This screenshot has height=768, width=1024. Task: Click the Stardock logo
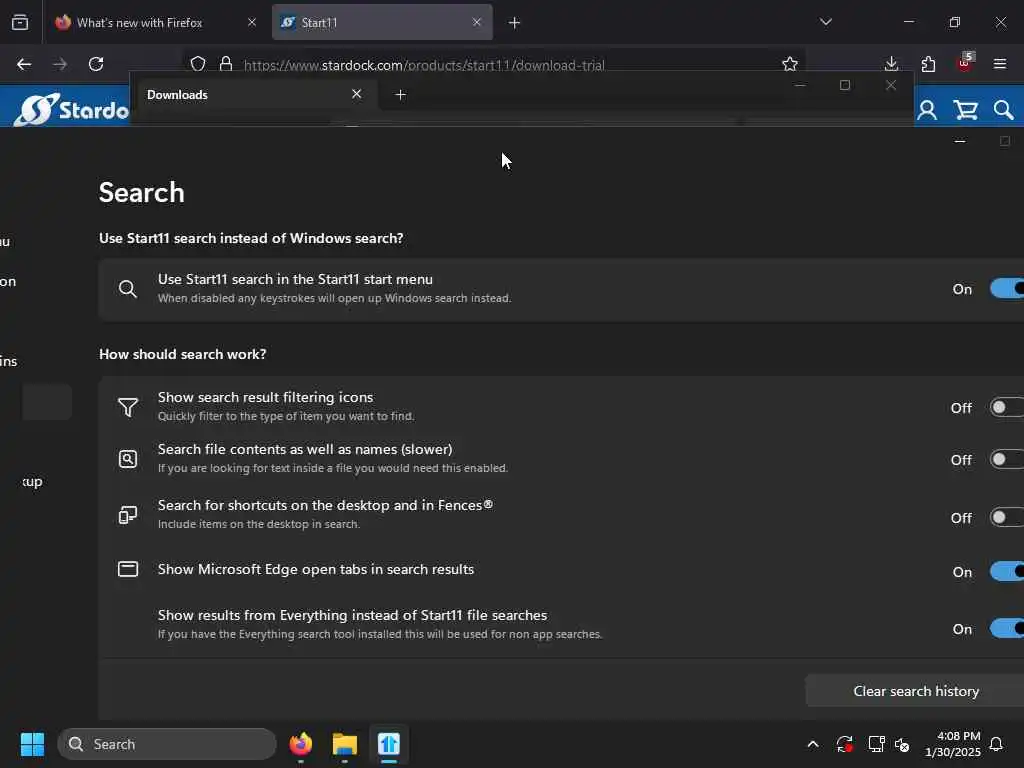[72, 109]
